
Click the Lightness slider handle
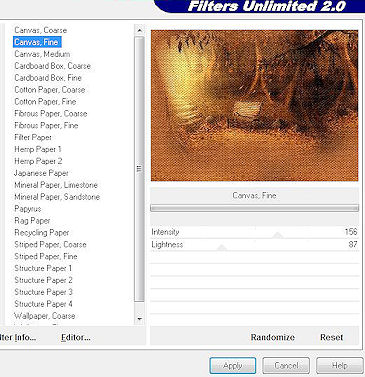click(222, 248)
